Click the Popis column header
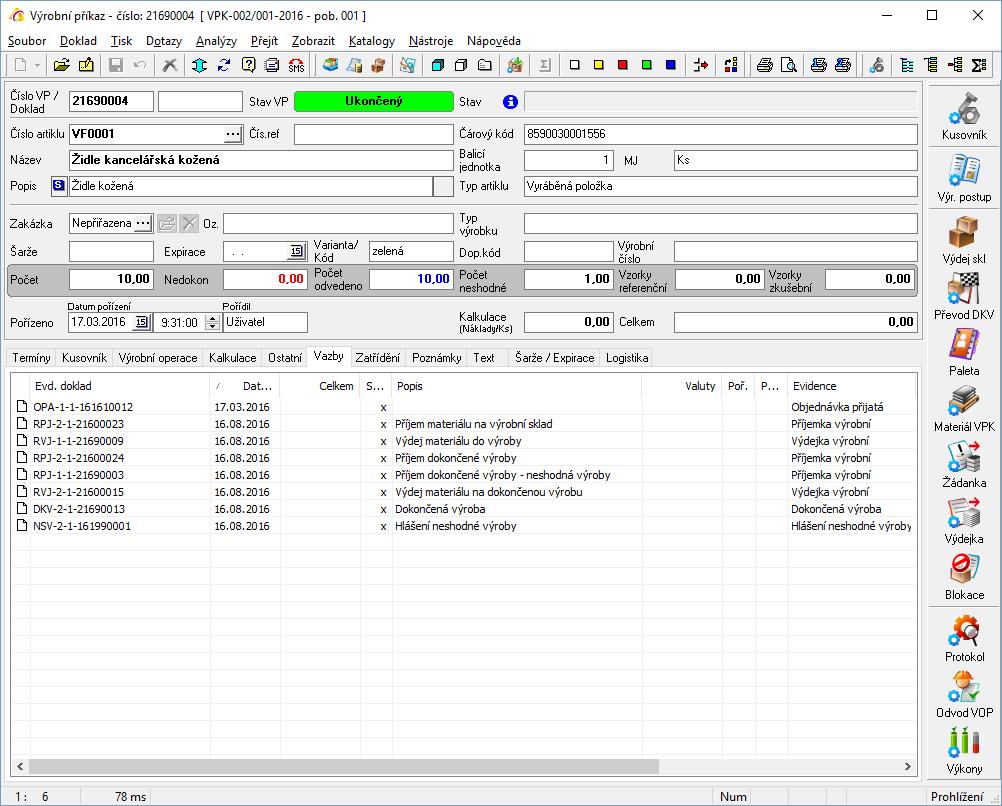 [517, 386]
